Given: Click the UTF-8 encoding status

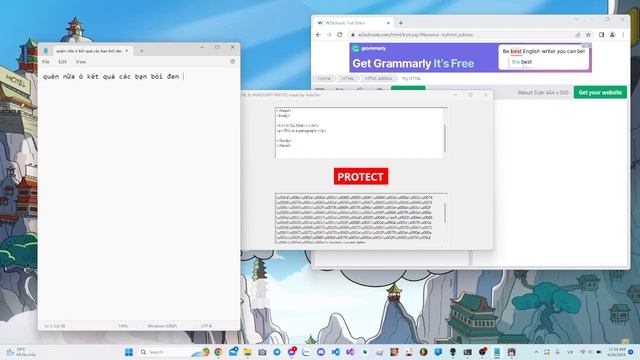Looking at the screenshot, I should (206, 326).
